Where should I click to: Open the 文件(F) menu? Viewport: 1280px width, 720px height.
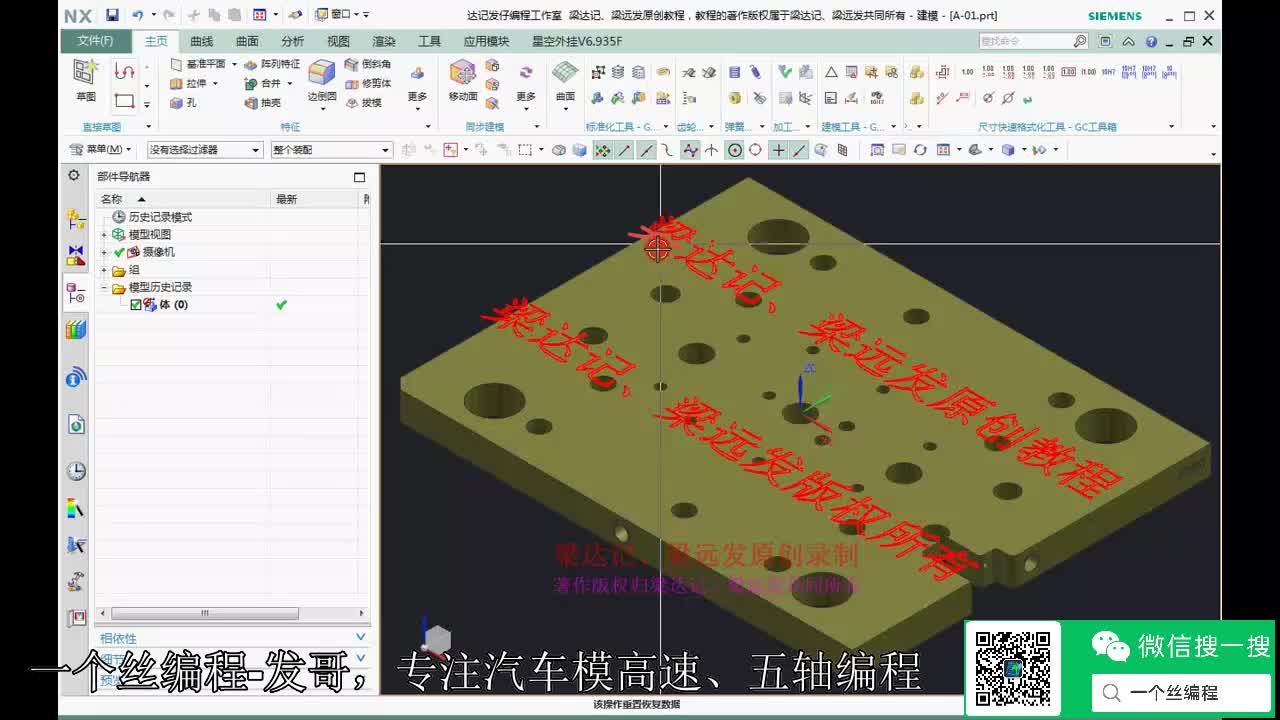point(95,41)
